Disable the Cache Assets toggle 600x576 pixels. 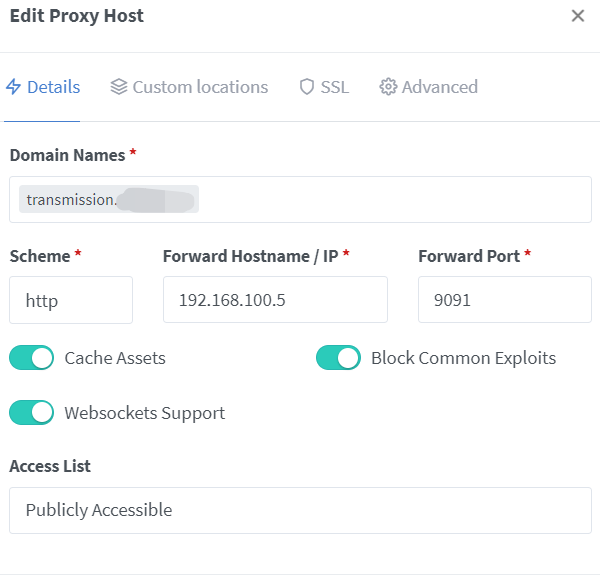[31, 358]
